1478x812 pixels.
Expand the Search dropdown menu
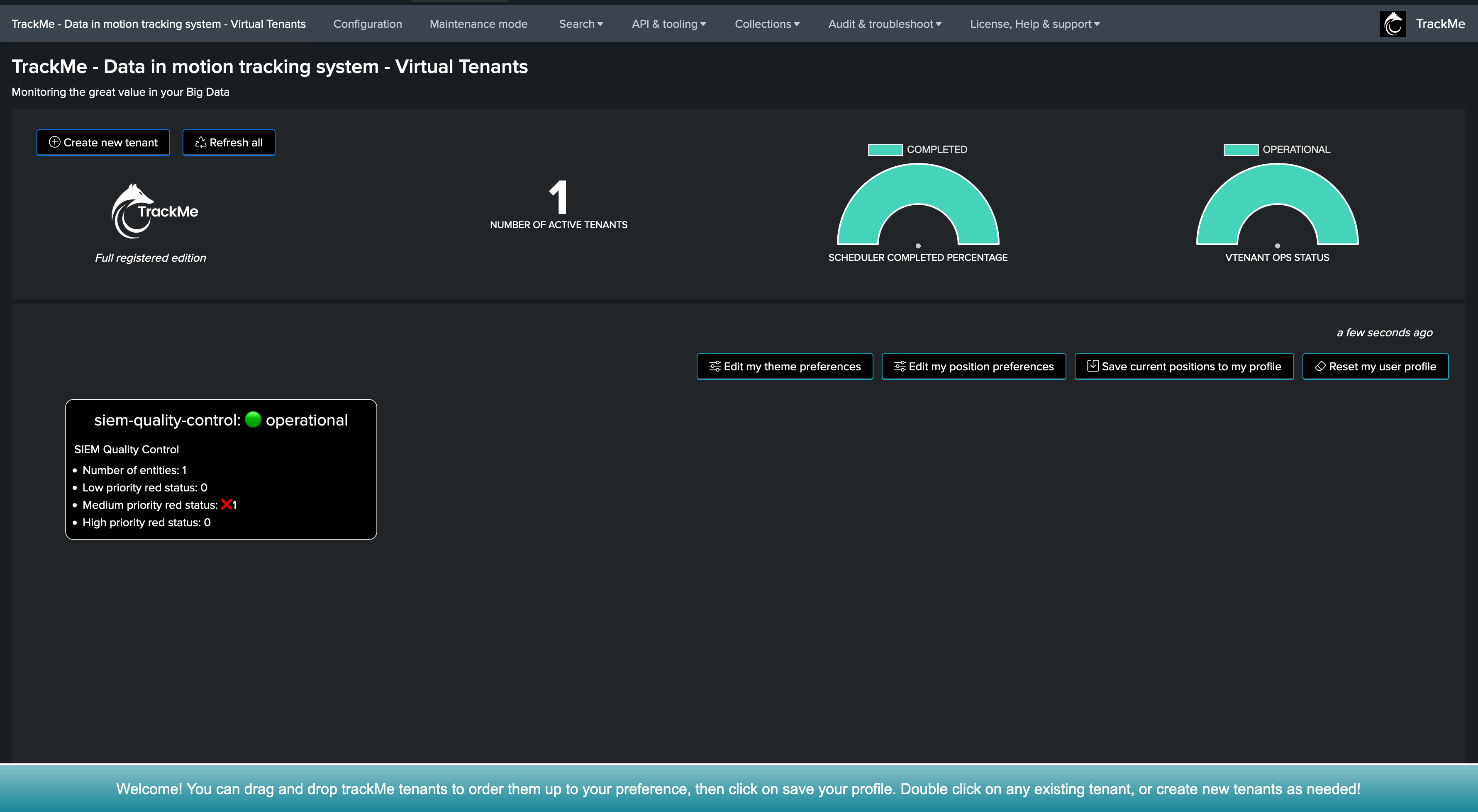click(580, 24)
